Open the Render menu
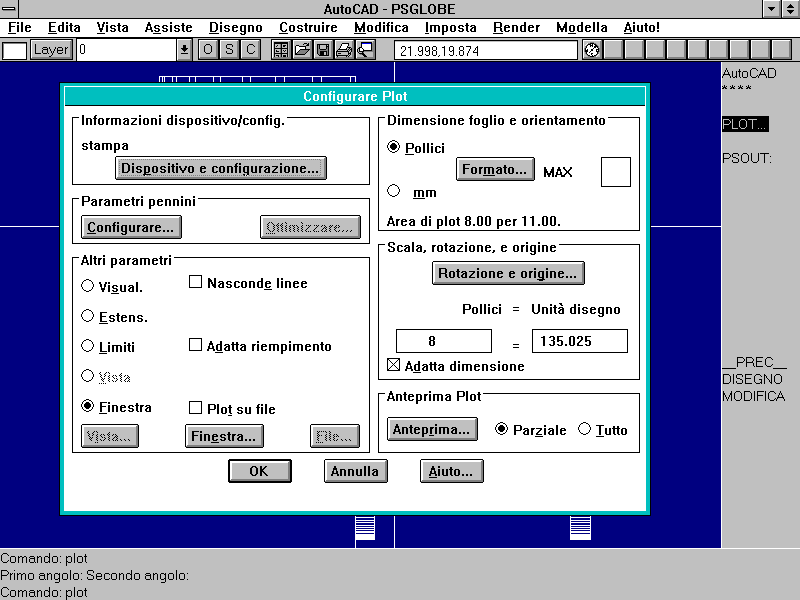This screenshot has width=800, height=600. (516, 28)
